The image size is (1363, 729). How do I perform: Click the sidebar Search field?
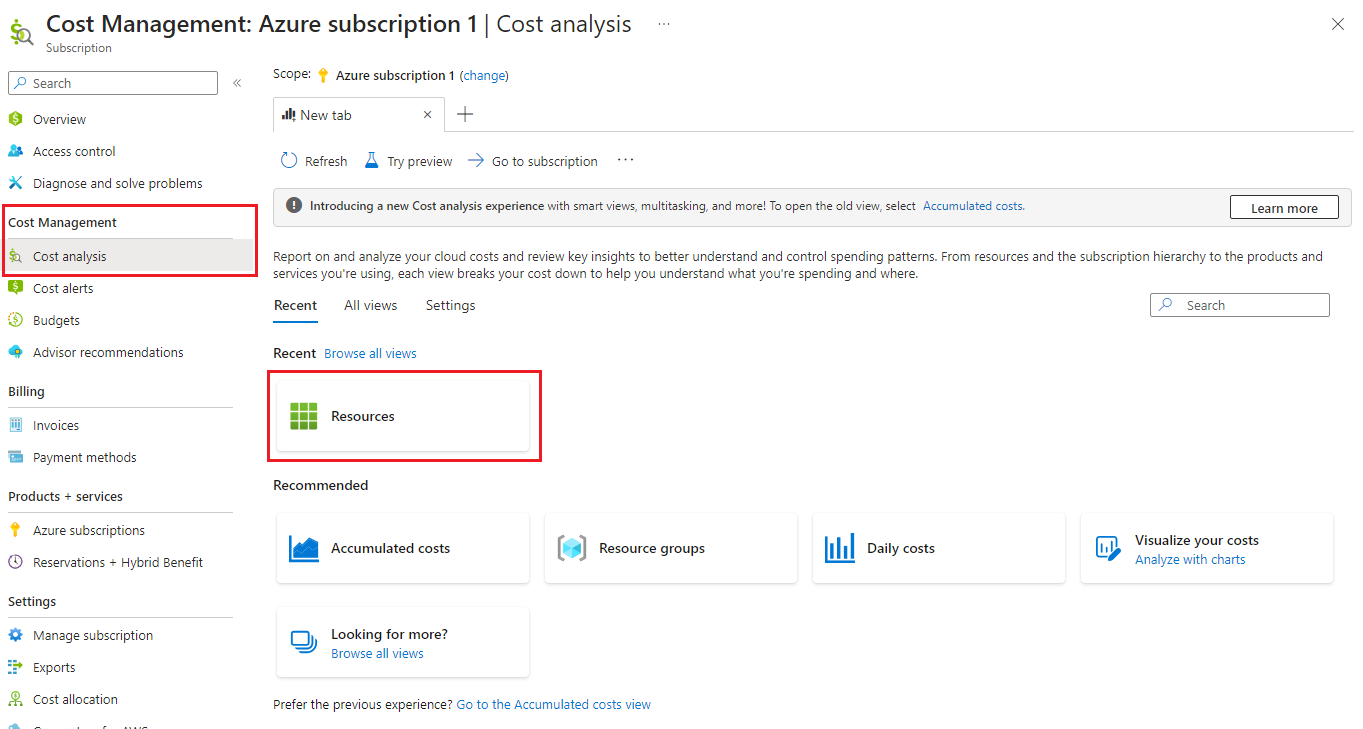pyautogui.click(x=113, y=83)
